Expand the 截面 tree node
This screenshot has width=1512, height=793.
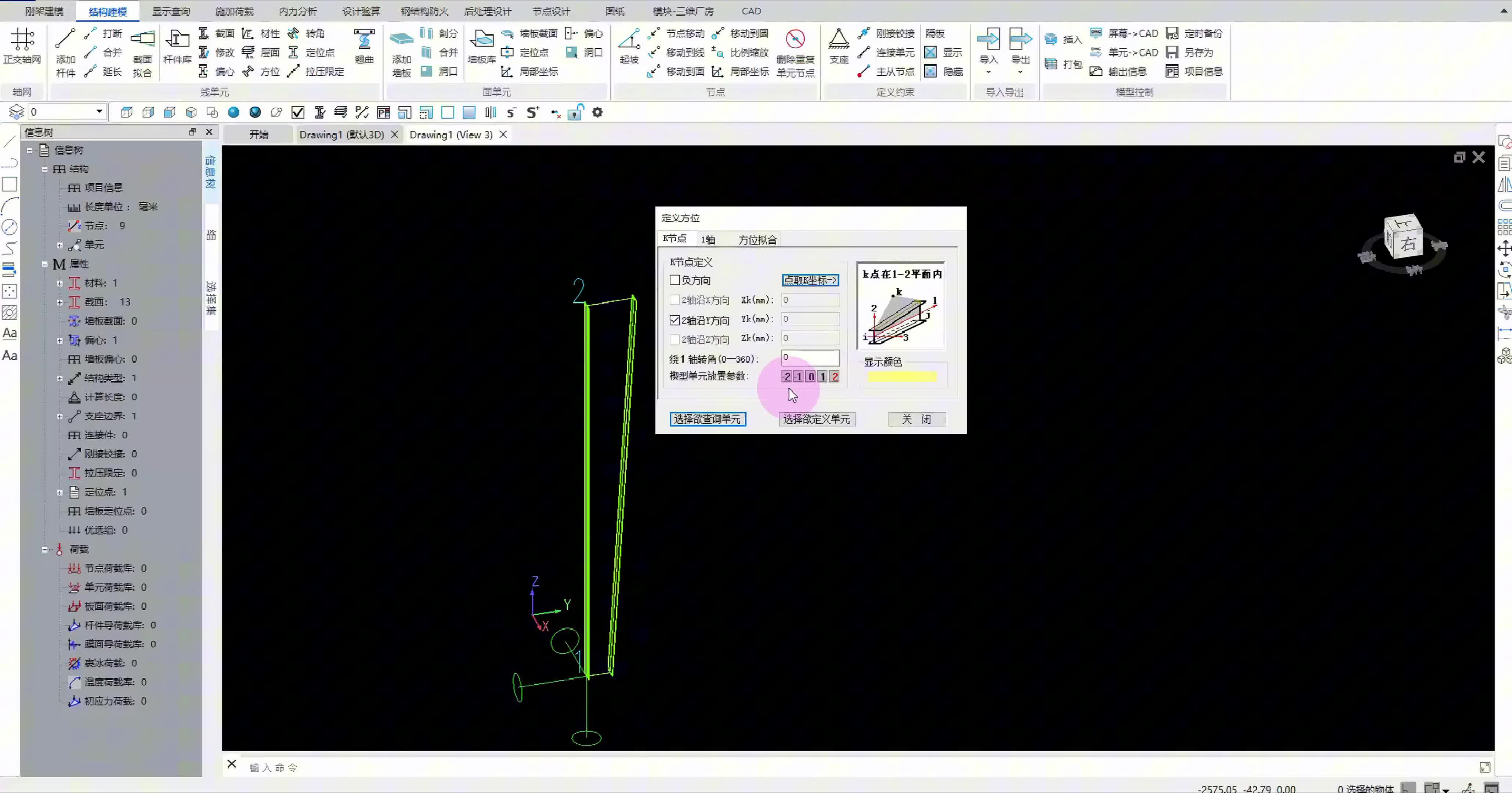click(59, 302)
